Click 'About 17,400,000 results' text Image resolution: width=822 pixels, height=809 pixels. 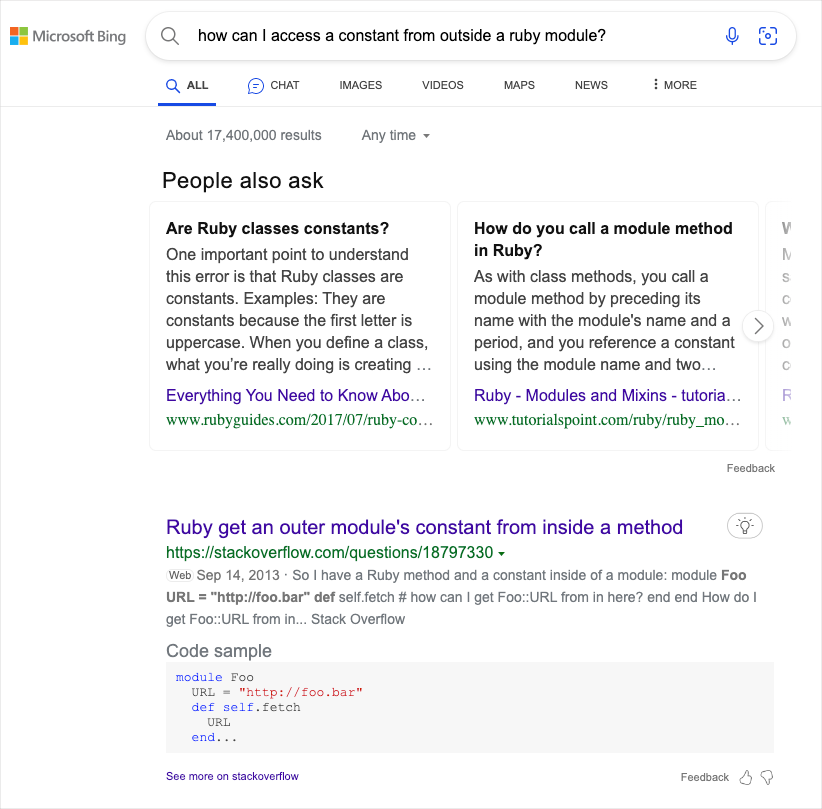point(244,135)
